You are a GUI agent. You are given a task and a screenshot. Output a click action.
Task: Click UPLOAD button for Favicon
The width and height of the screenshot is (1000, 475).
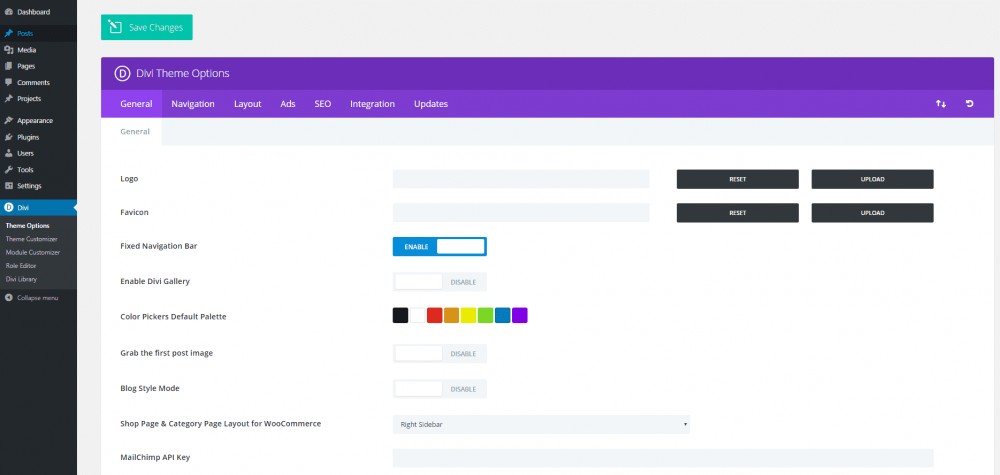[x=872, y=213]
